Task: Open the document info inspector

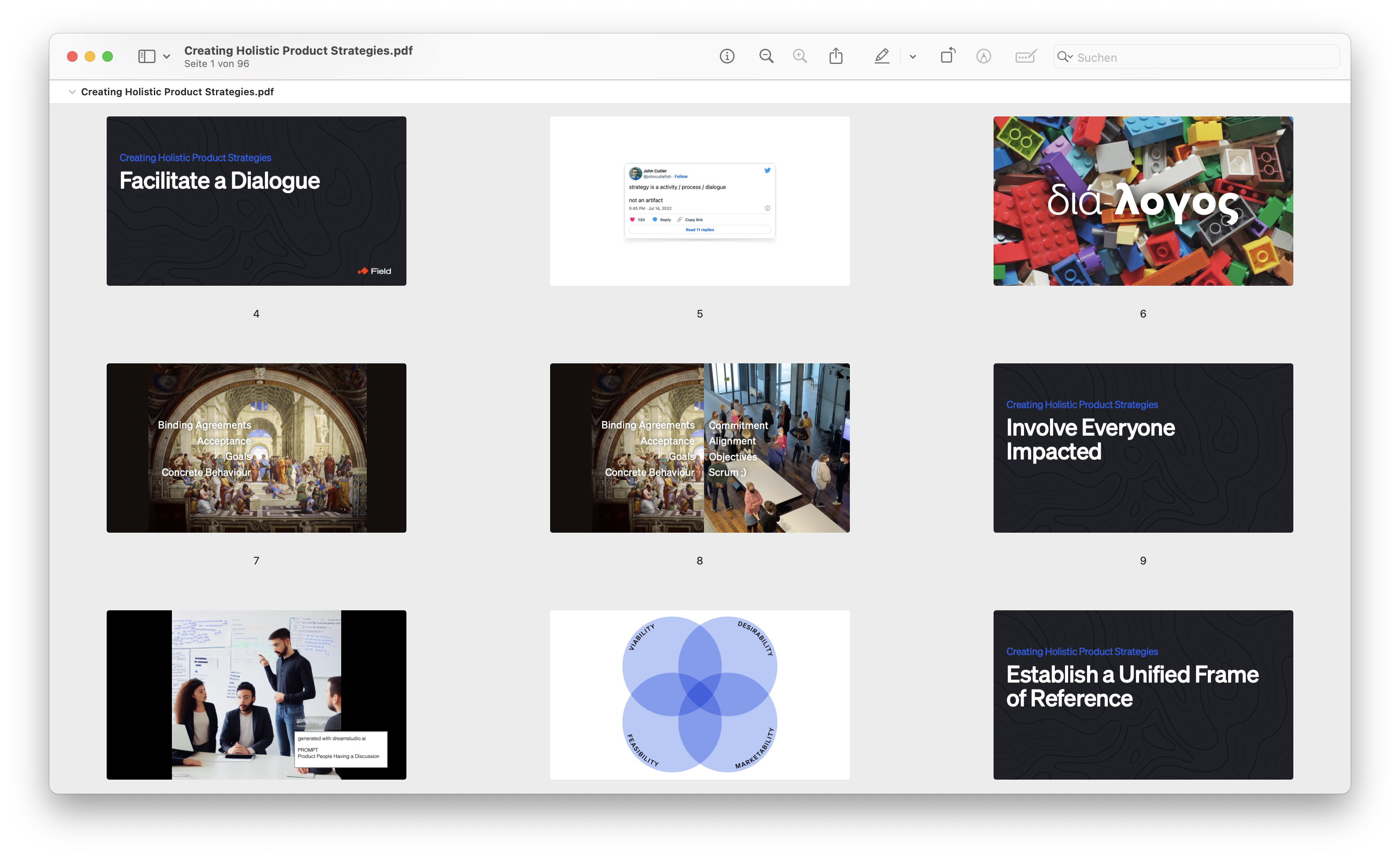Action: (727, 56)
